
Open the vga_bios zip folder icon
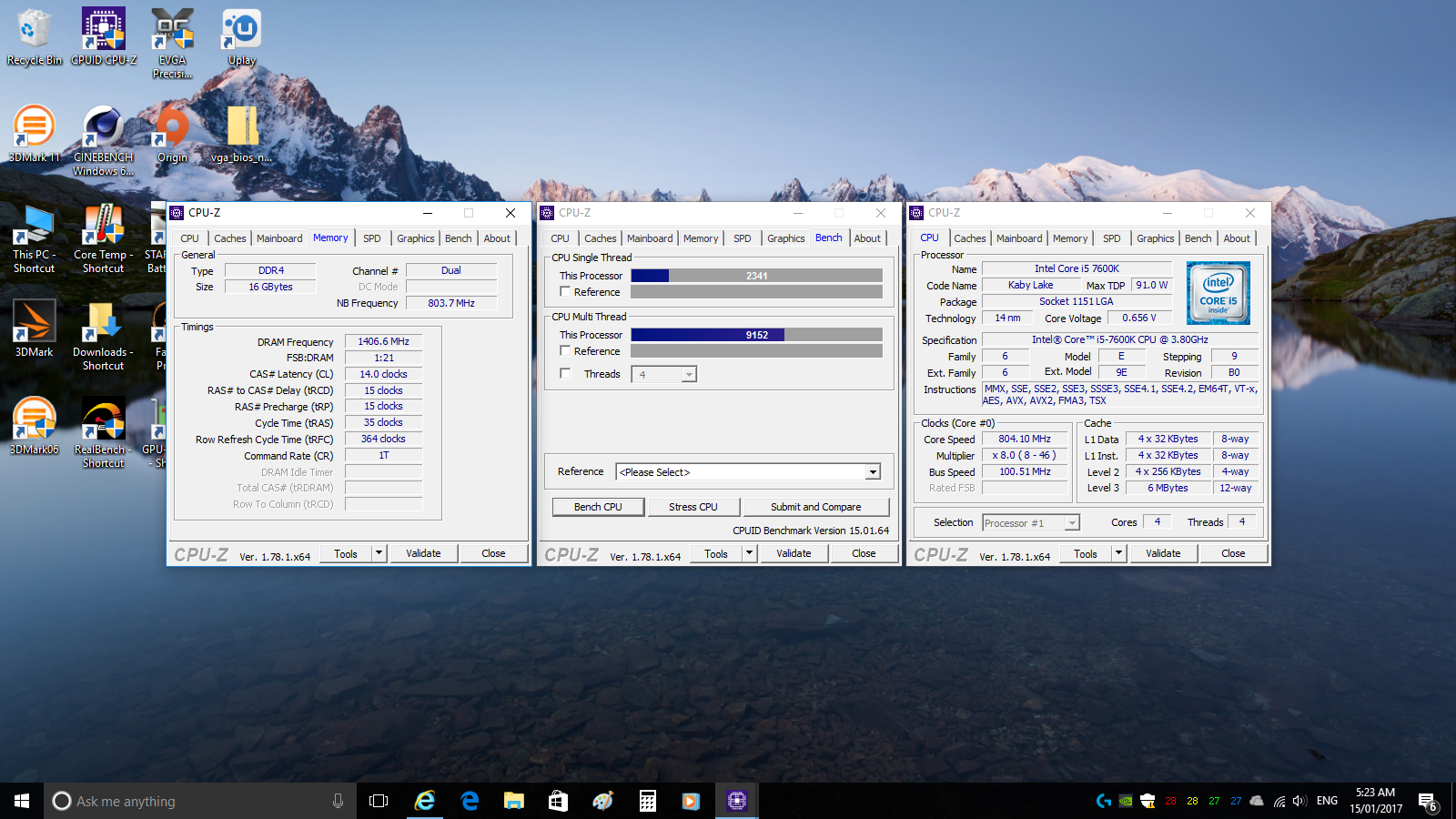242,134
